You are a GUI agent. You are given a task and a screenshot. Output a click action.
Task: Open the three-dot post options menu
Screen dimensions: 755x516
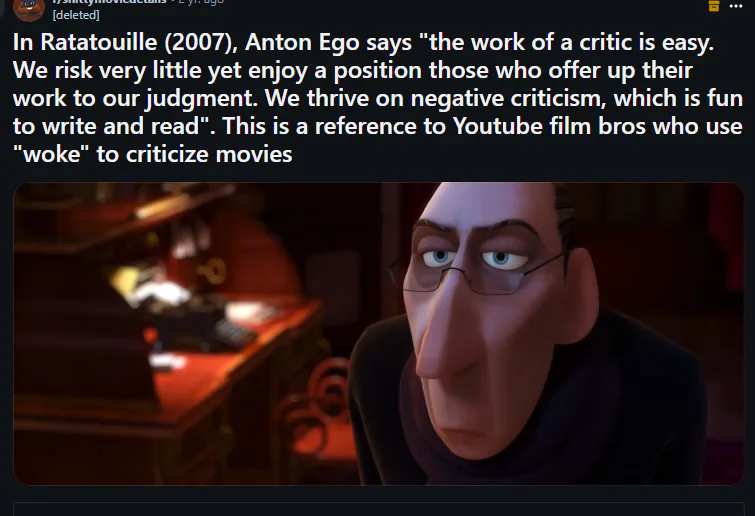(x=736, y=6)
